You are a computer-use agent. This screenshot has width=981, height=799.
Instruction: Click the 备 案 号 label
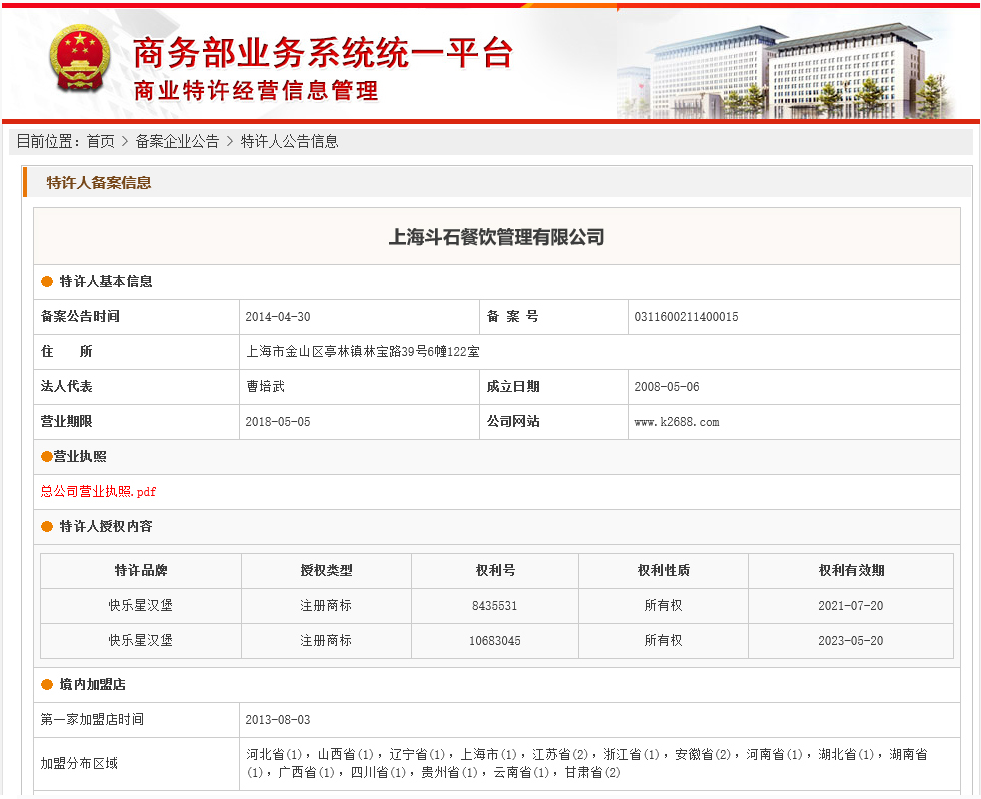point(512,317)
